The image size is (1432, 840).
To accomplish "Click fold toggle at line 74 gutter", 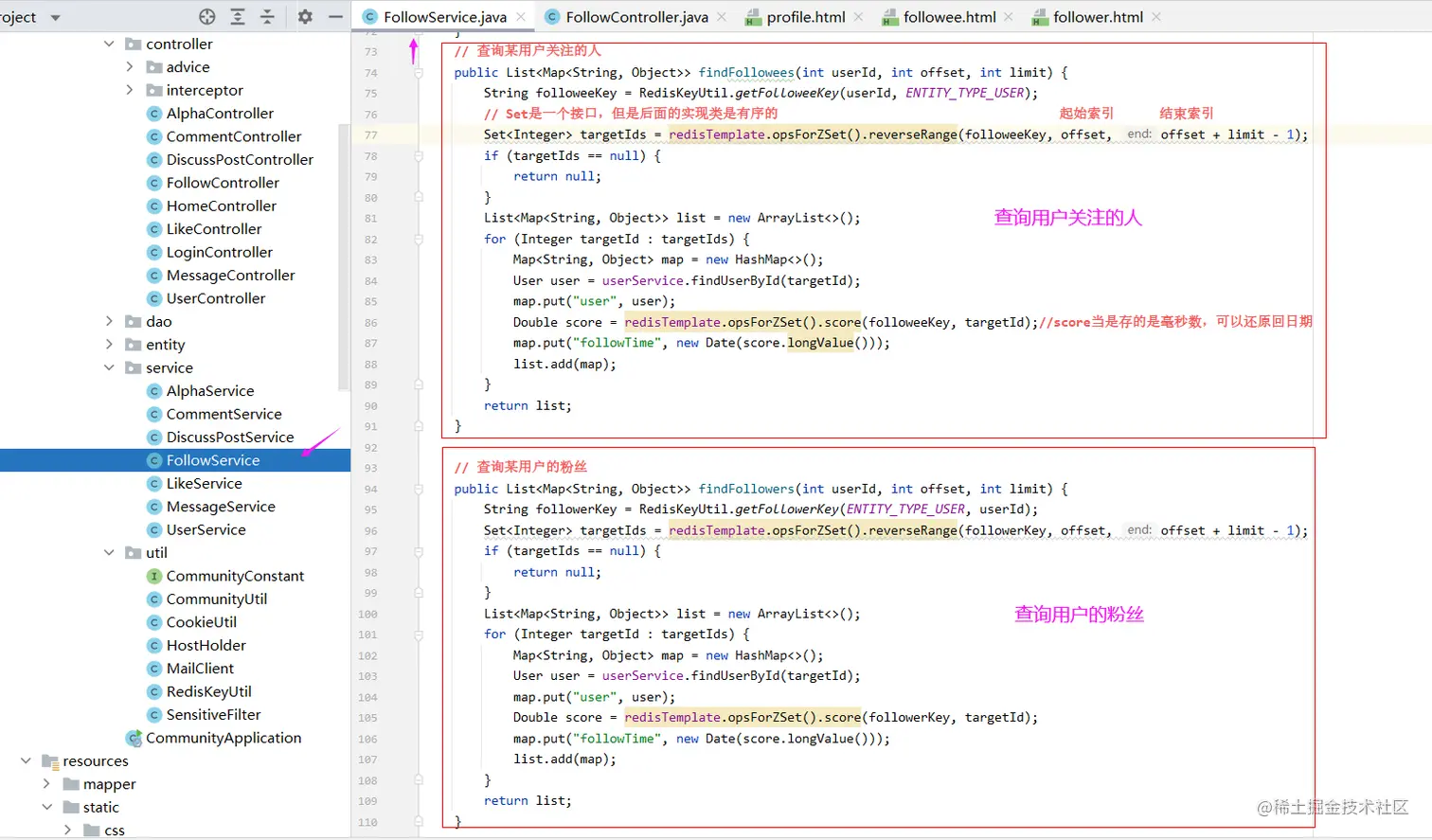I will (419, 72).
